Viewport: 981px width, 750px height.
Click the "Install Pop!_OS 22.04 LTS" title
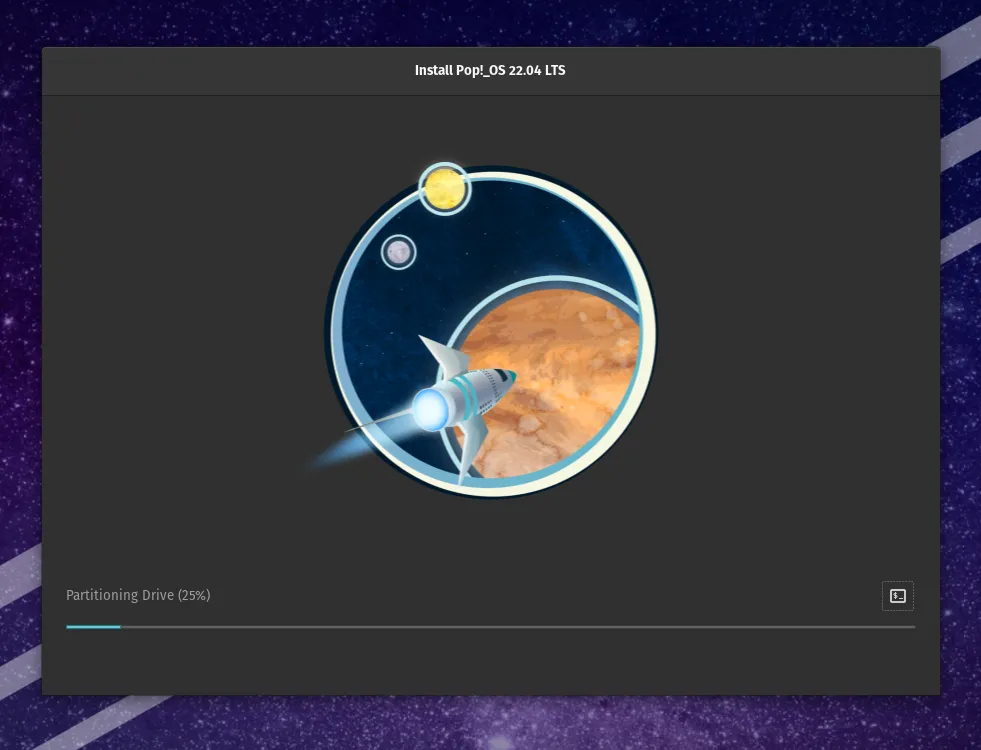click(490, 70)
